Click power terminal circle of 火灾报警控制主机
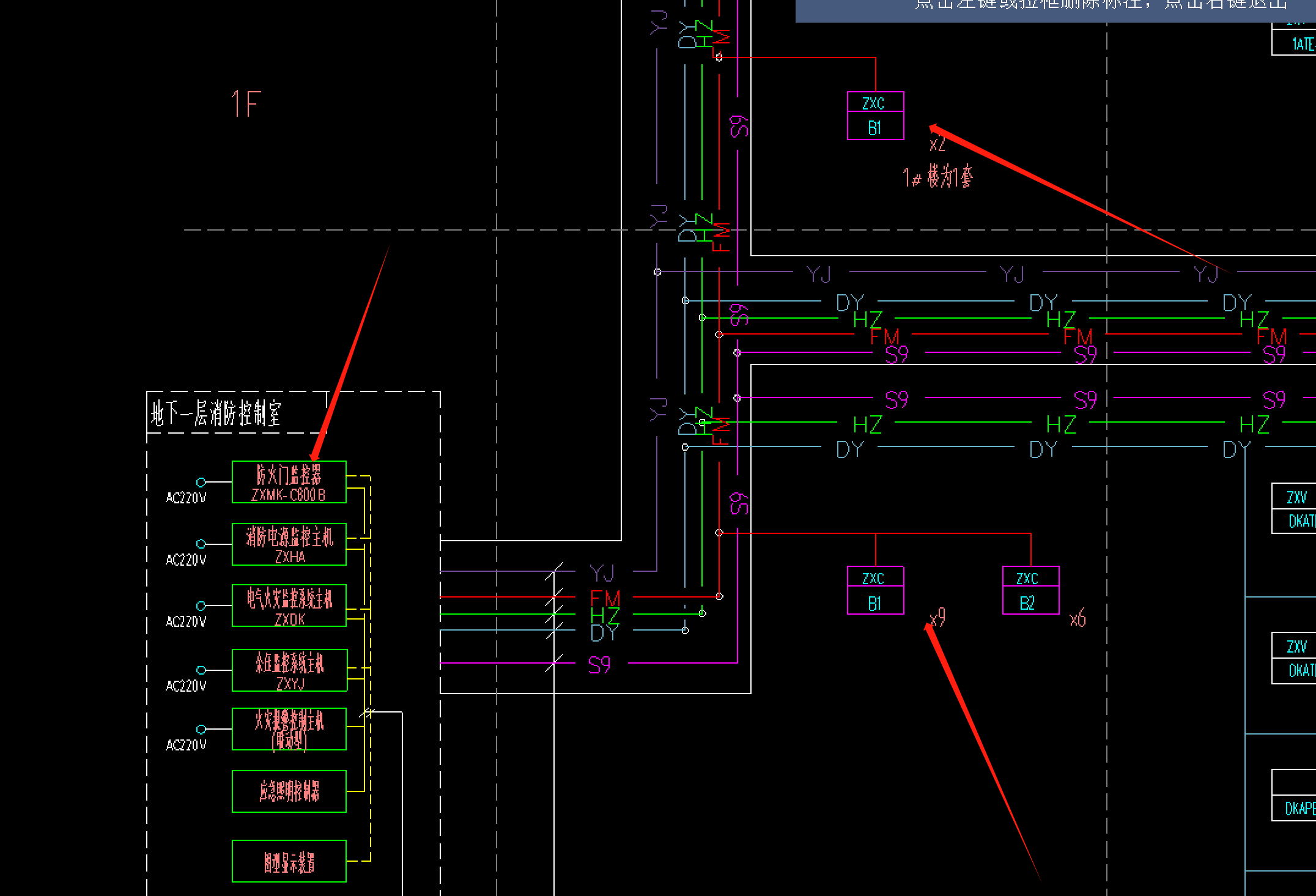 [201, 729]
